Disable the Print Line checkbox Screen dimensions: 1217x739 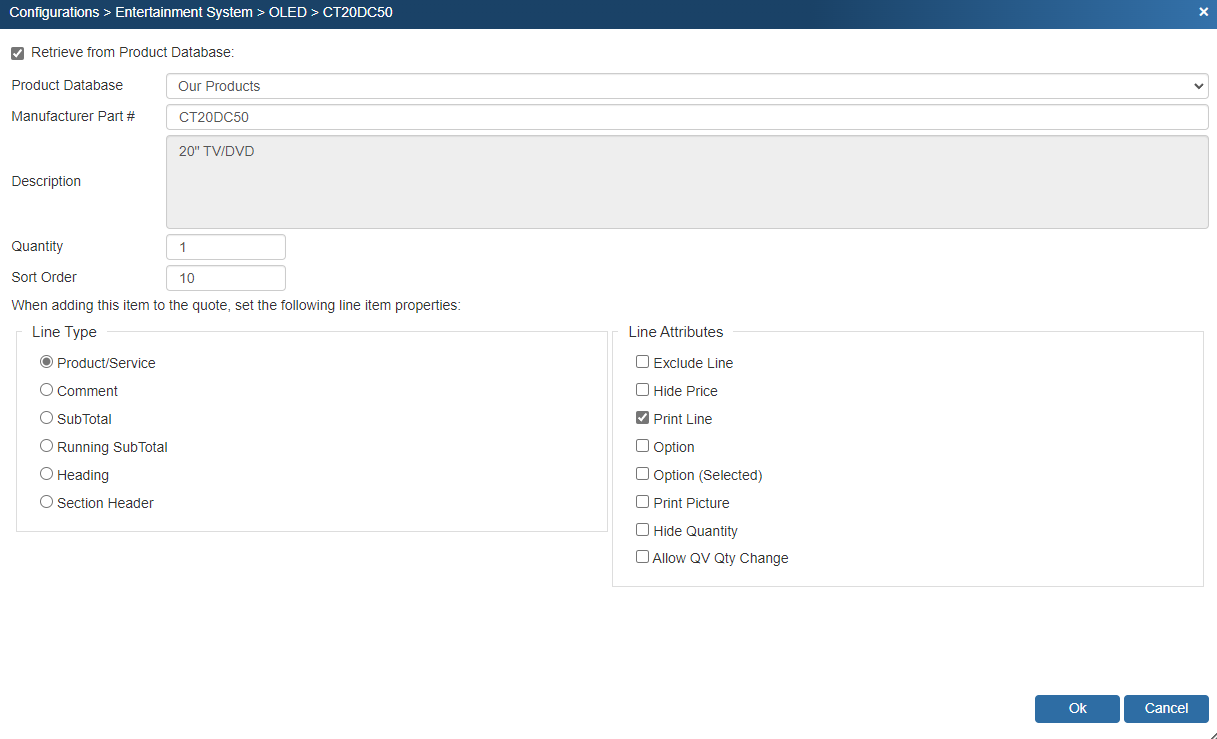(643, 418)
